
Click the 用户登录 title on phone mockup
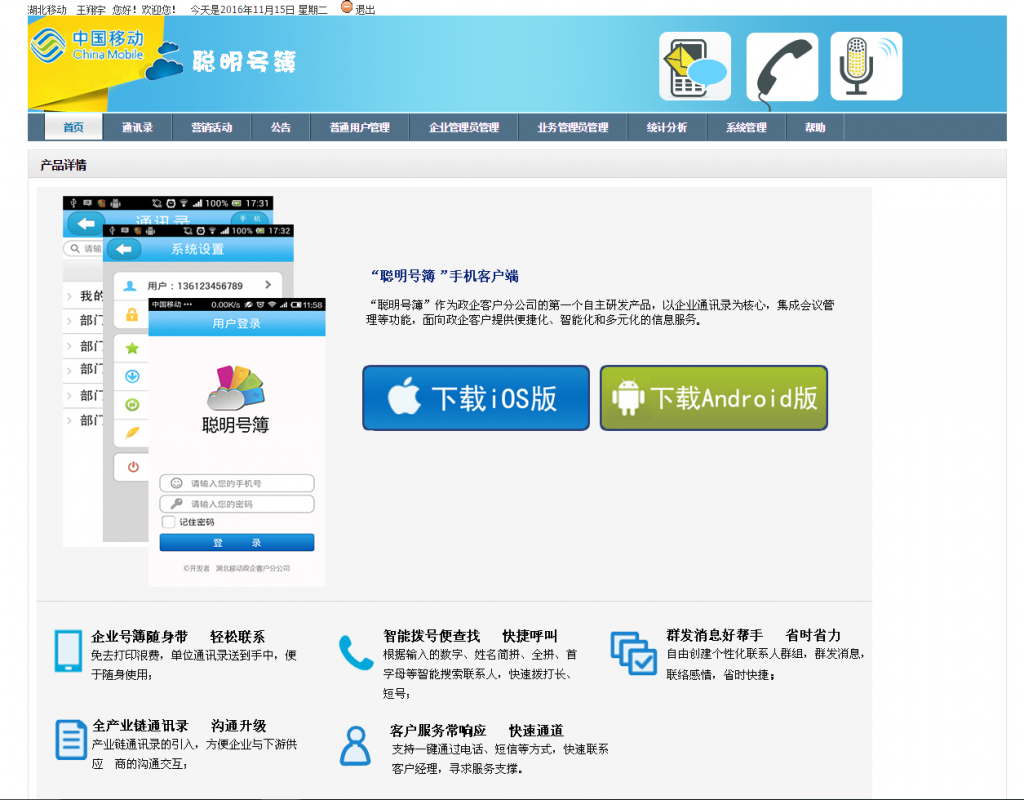(x=236, y=323)
